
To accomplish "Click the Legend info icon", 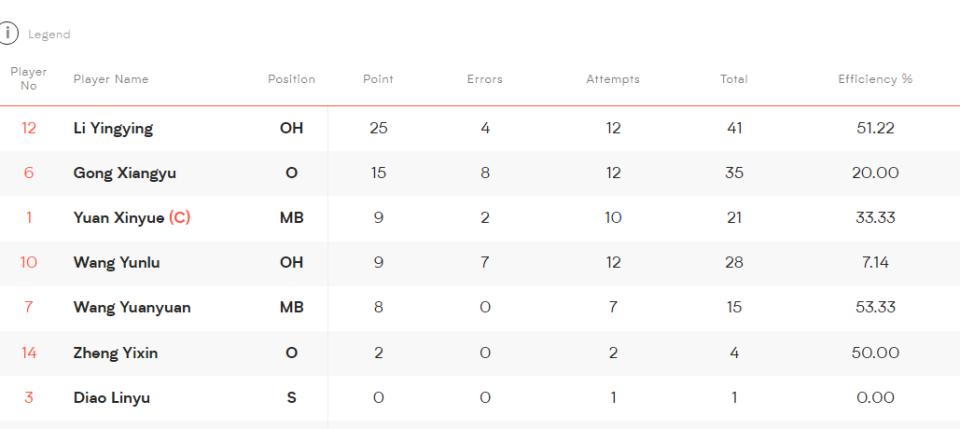I will coord(10,34).
